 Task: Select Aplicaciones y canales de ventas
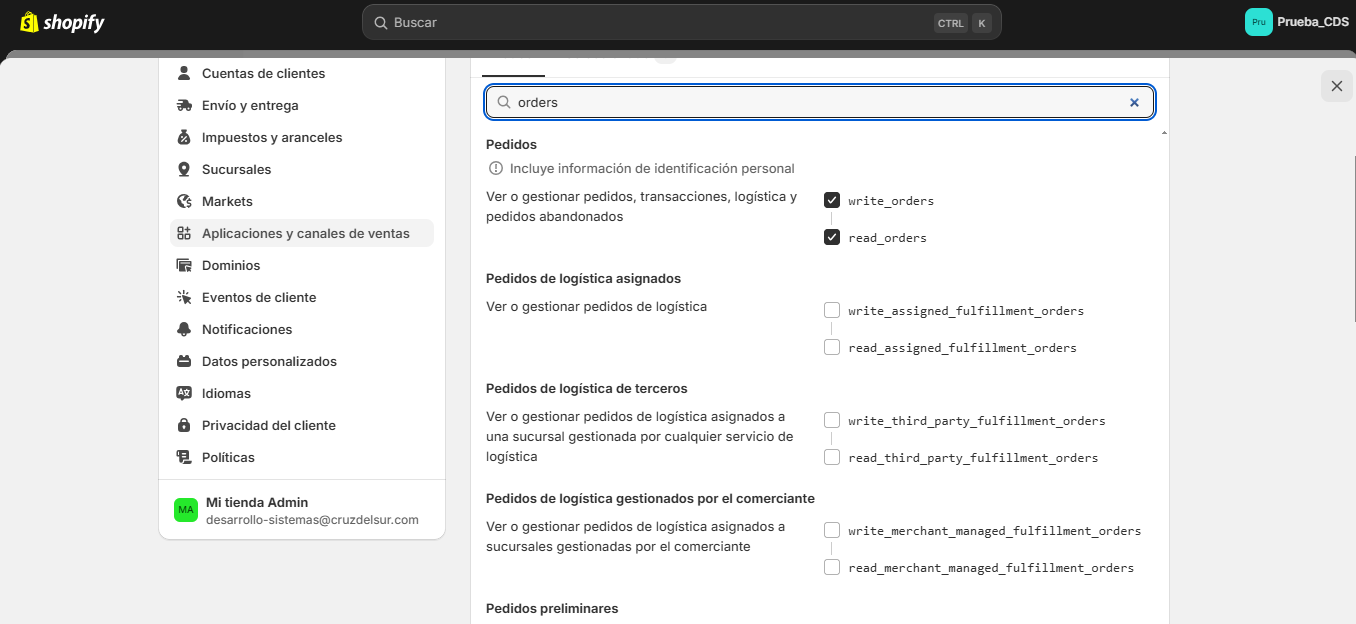(x=304, y=233)
